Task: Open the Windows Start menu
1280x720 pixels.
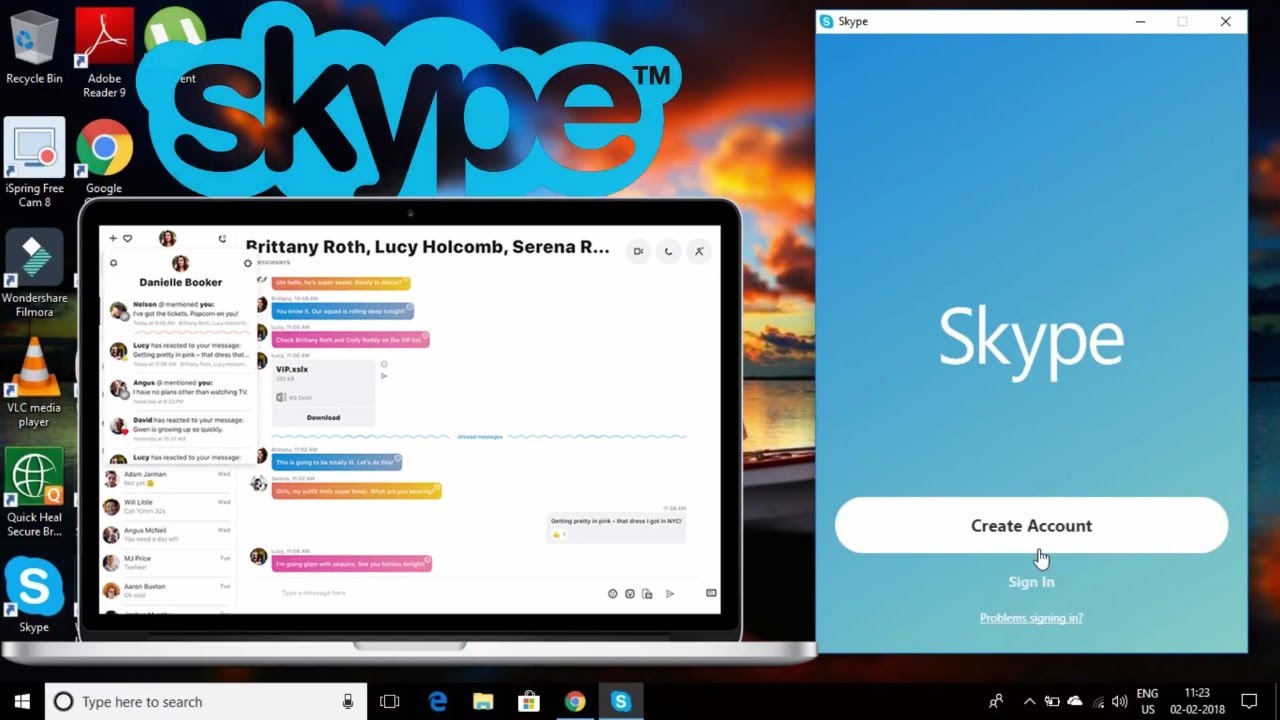Action: tap(22, 701)
